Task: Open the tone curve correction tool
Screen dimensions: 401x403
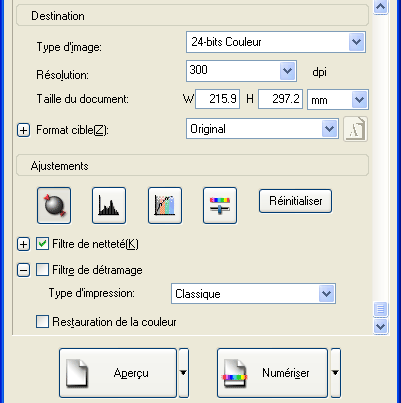Action: coord(165,205)
